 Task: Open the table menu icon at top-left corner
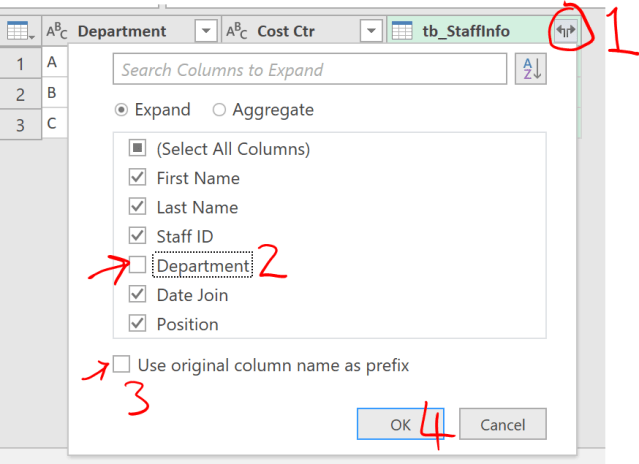[x=20, y=31]
